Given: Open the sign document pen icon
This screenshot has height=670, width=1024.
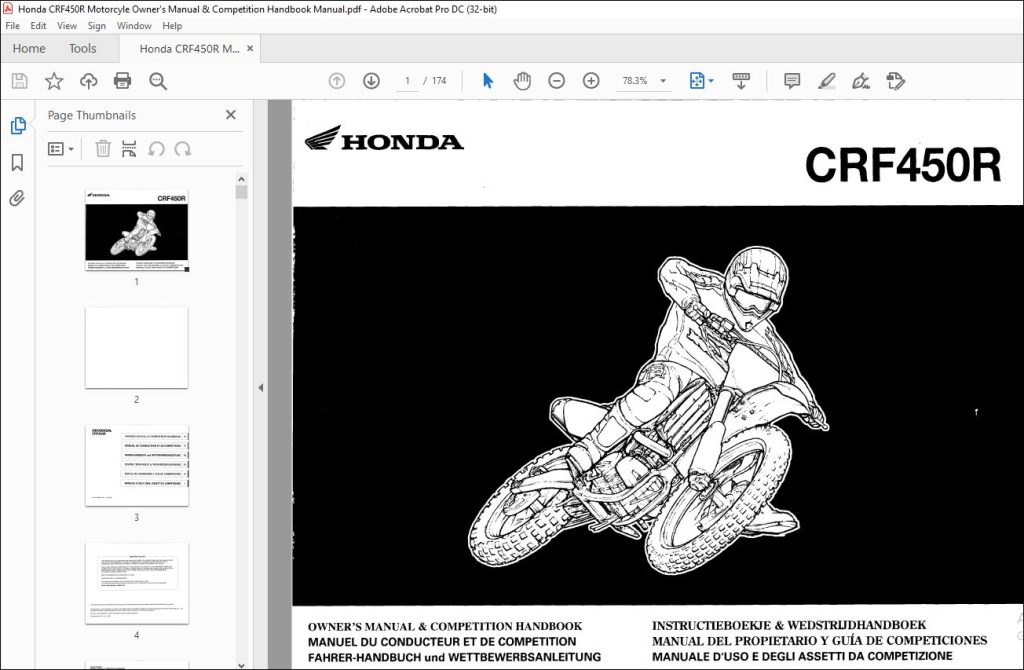Looking at the screenshot, I should (x=861, y=81).
